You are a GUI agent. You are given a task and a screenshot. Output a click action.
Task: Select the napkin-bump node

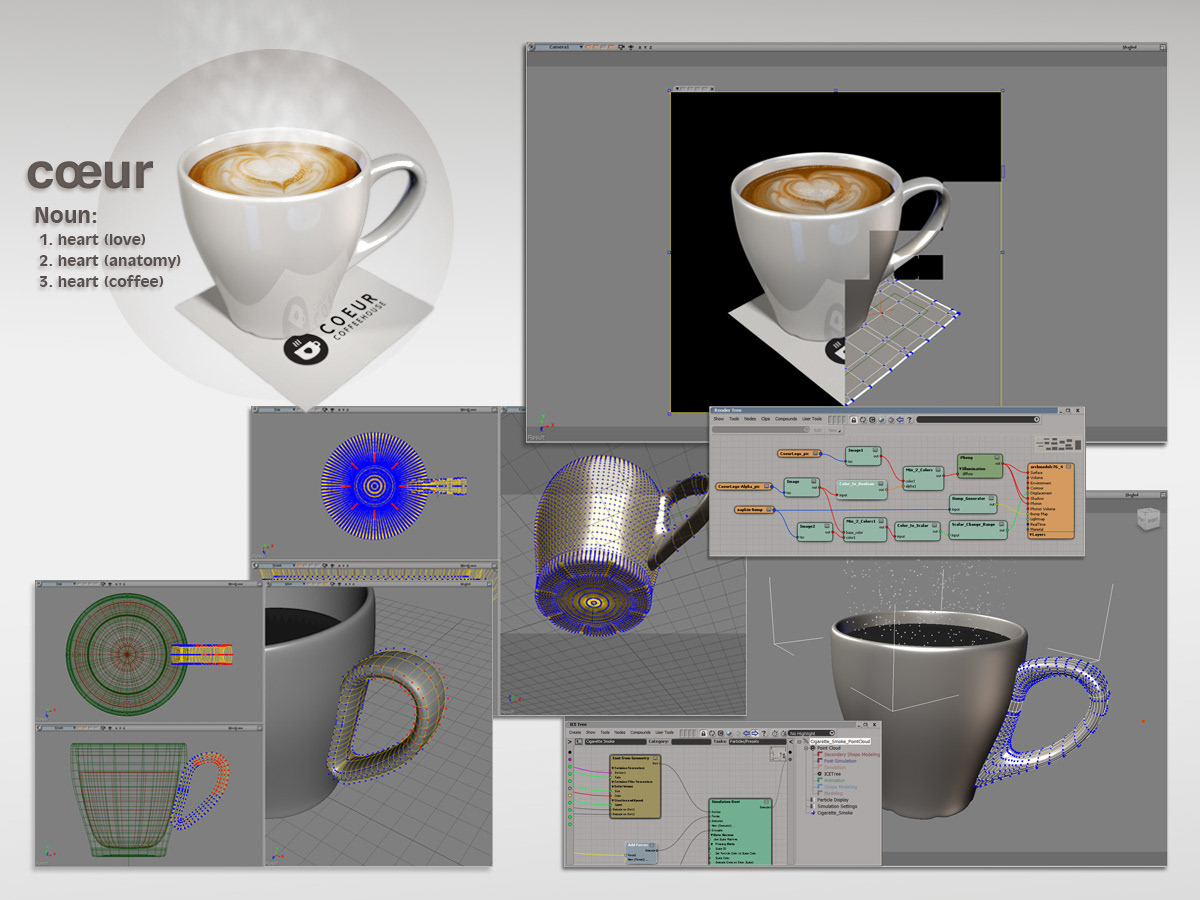click(754, 510)
